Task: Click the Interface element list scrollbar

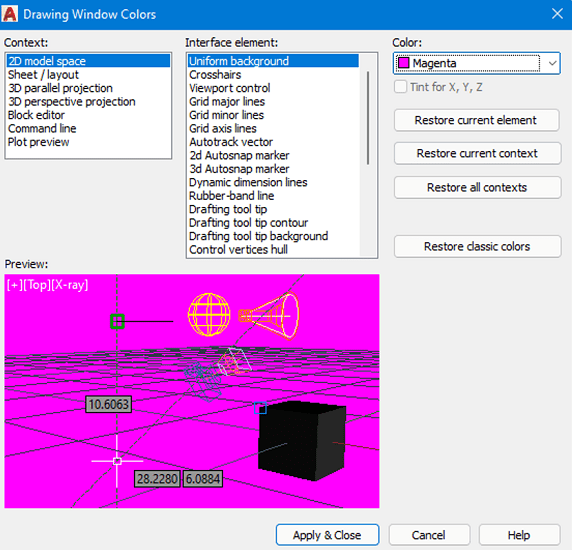Action: click(x=368, y=118)
